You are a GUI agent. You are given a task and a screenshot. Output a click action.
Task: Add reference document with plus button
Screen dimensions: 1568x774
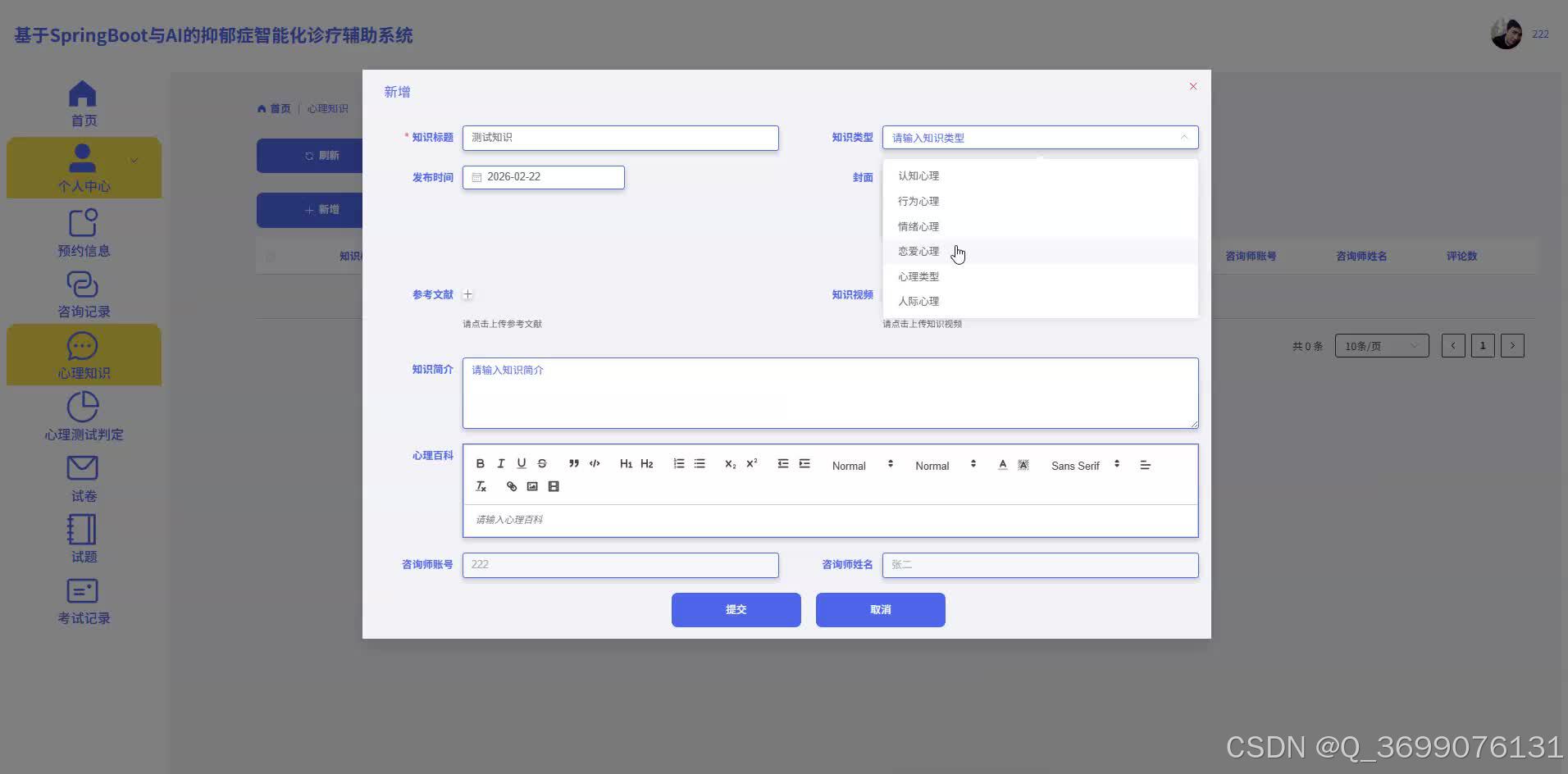467,294
